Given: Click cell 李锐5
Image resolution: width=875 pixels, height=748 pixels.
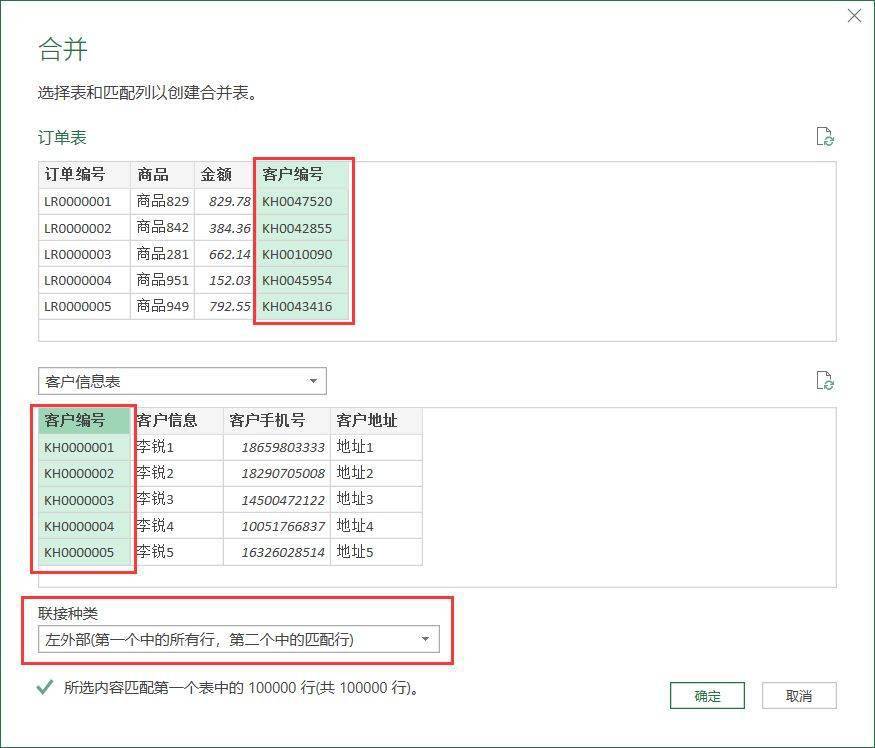Looking at the screenshot, I should pos(177,553).
